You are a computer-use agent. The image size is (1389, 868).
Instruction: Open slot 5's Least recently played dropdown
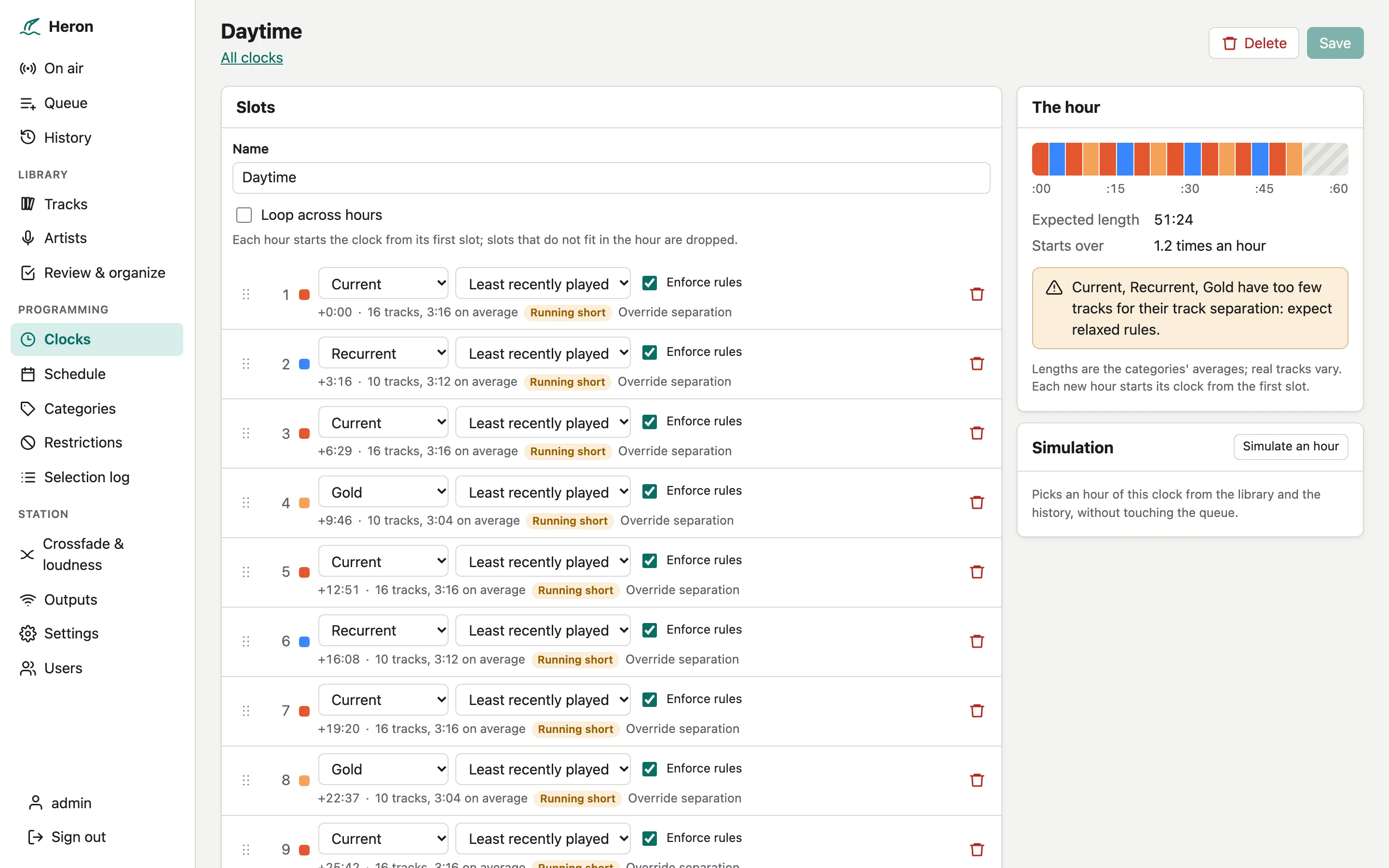pyautogui.click(x=543, y=561)
